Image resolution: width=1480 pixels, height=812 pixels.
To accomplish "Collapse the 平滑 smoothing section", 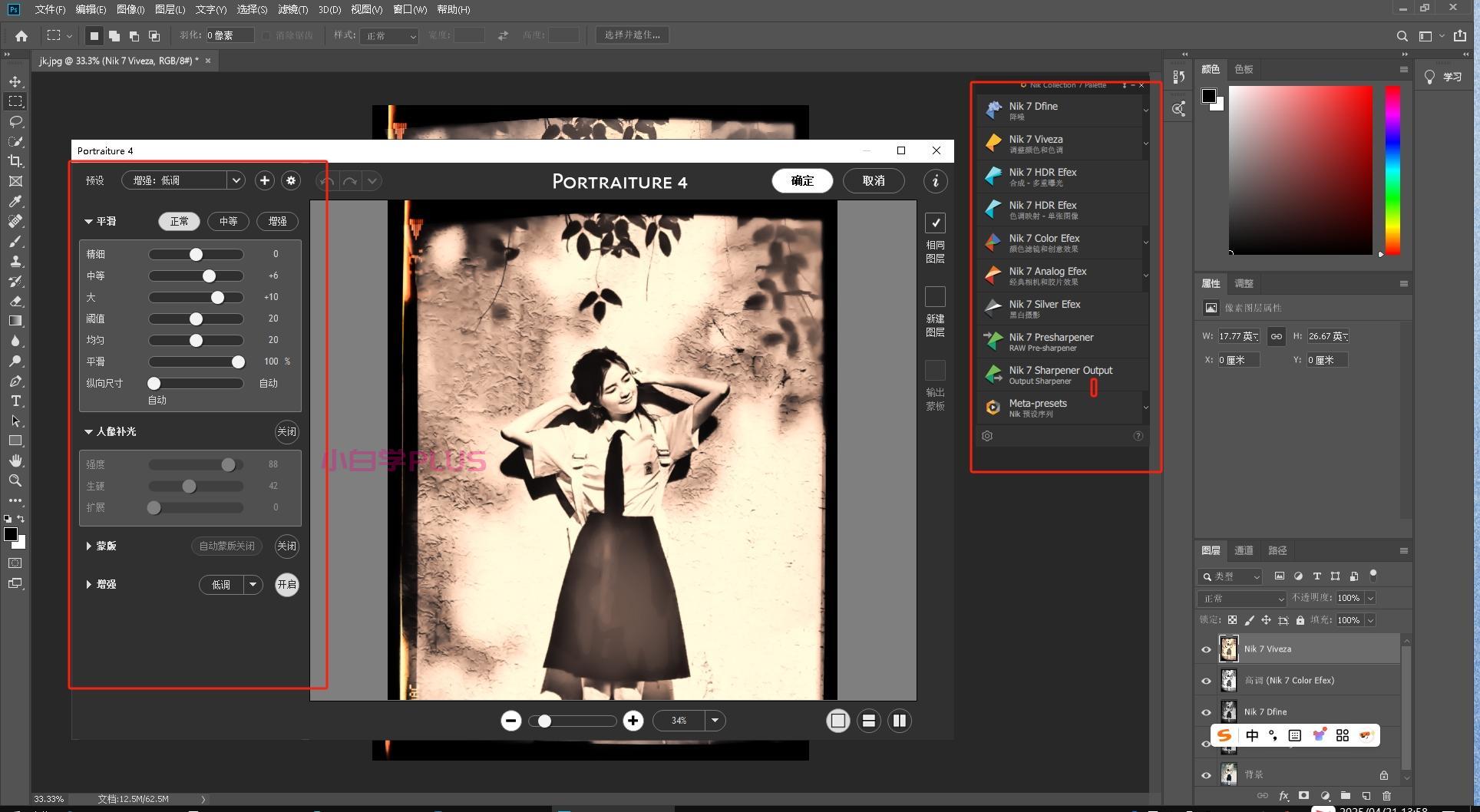I will click(88, 222).
